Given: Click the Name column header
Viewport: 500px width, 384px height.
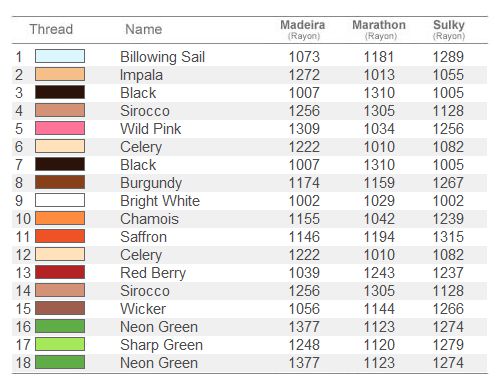Looking at the screenshot, I should tap(144, 29).
